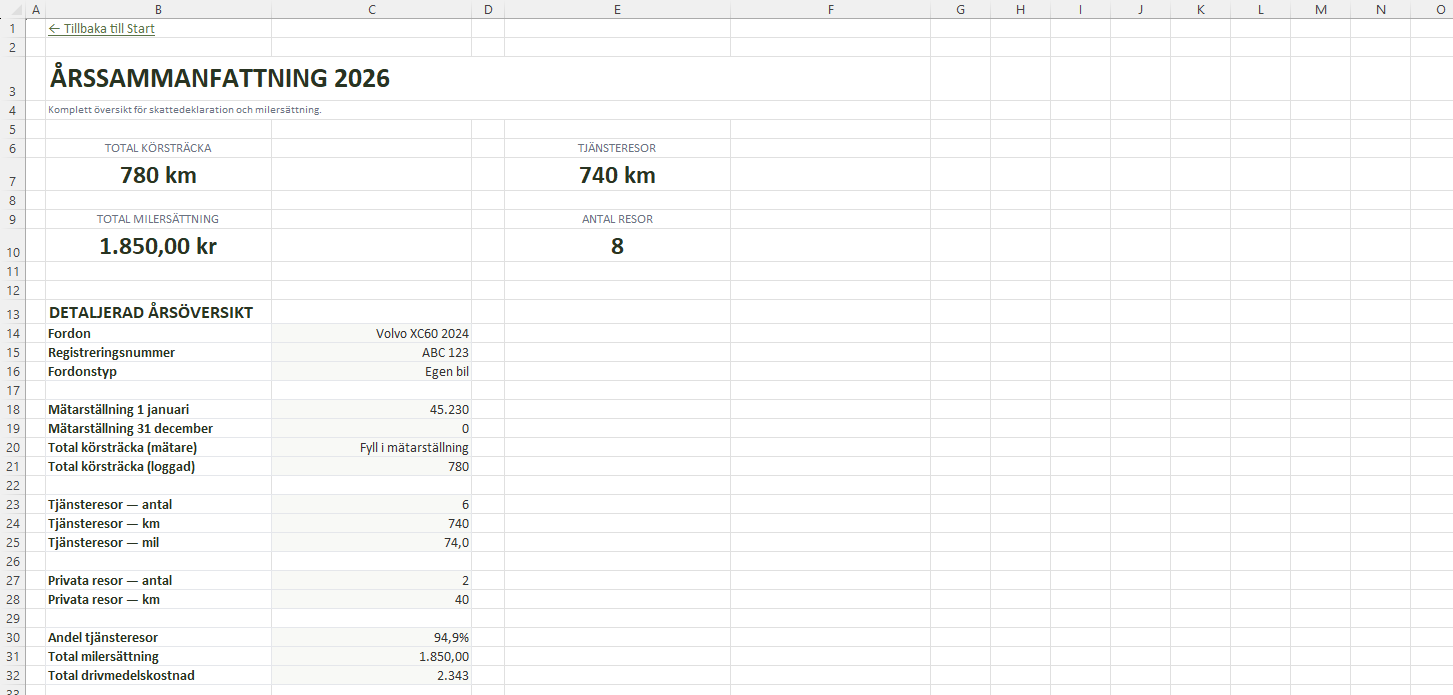Image resolution: width=1453 pixels, height=695 pixels.
Task: Select the "TOTAL KÖRSTRÄCKA" label
Action: (158, 148)
